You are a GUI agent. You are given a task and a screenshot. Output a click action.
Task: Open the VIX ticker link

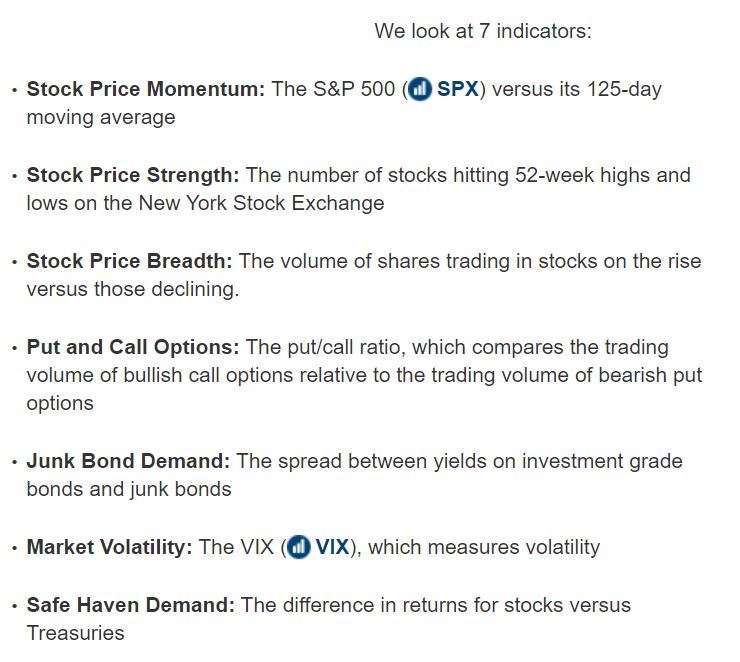coord(332,547)
